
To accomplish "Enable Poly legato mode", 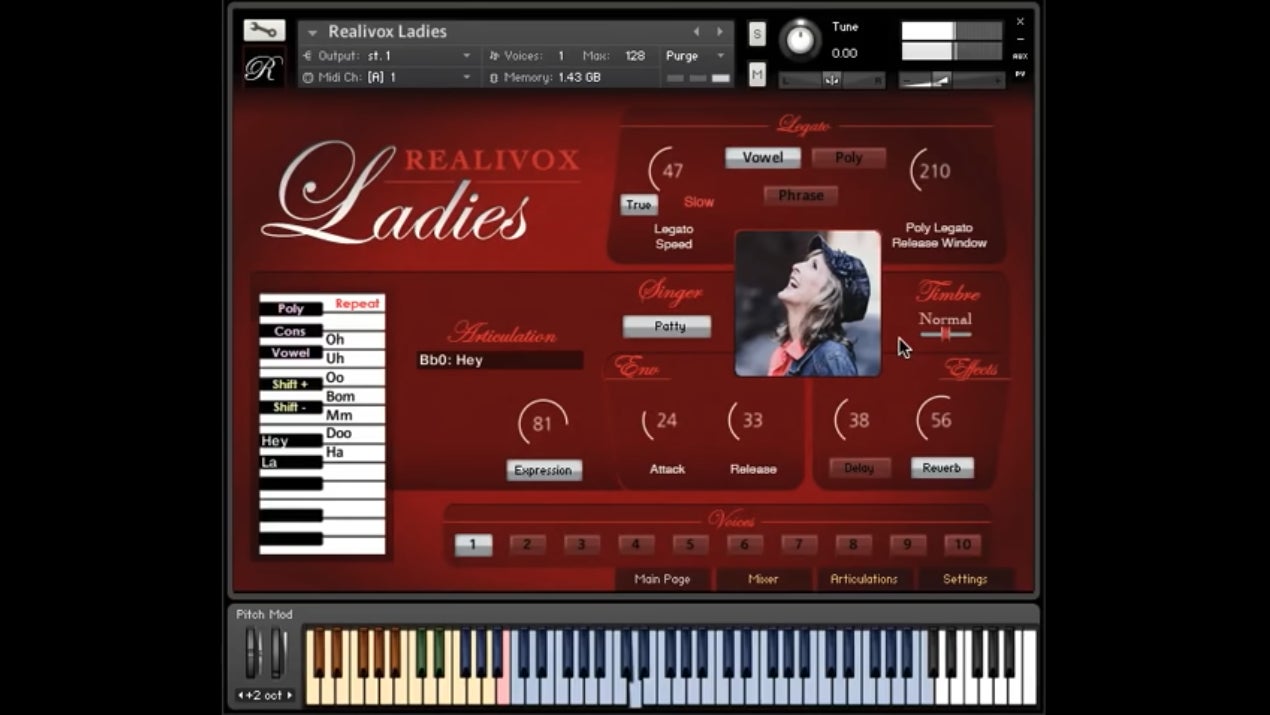I will pyautogui.click(x=848, y=158).
